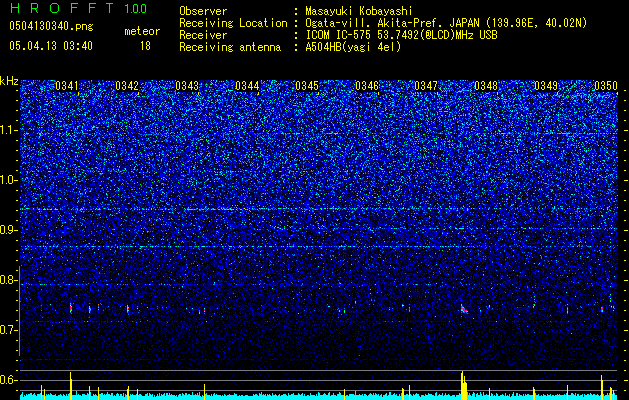Screen dimensions: 629x400
Task: Click the 0.9 frequency axis label
Action: (9, 230)
